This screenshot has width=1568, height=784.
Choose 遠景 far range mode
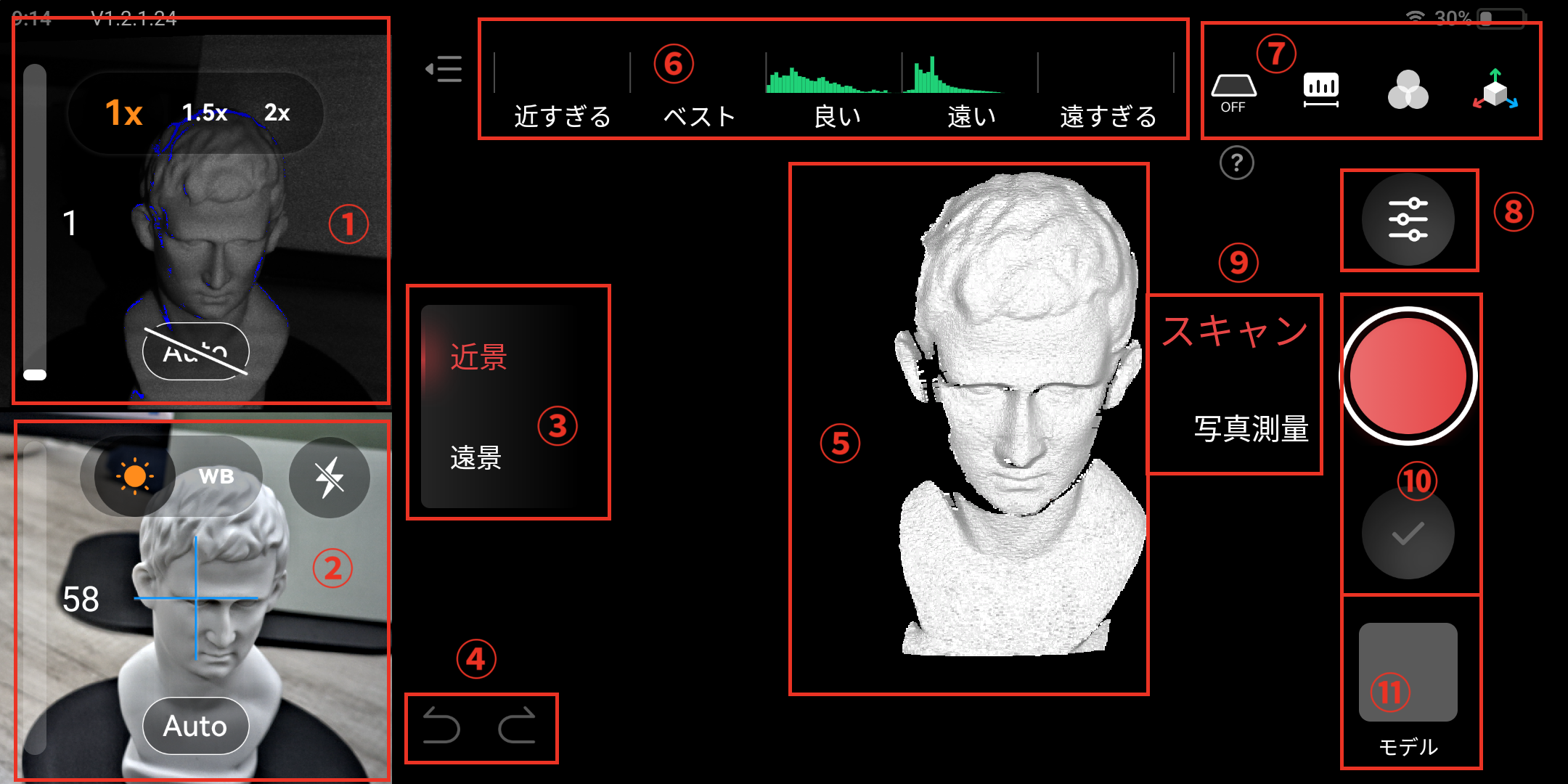click(x=476, y=457)
